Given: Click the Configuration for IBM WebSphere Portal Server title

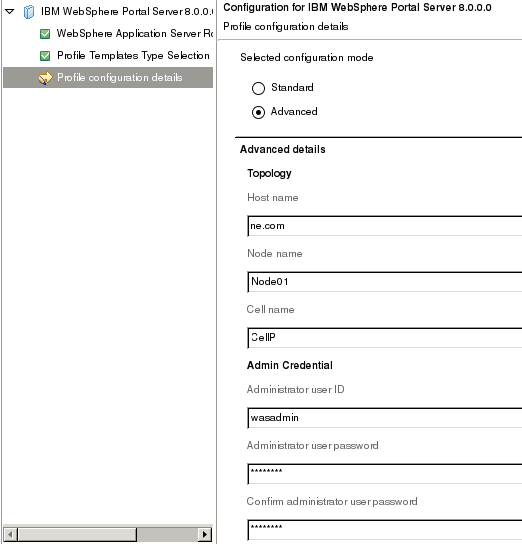Looking at the screenshot, I should click(357, 7).
